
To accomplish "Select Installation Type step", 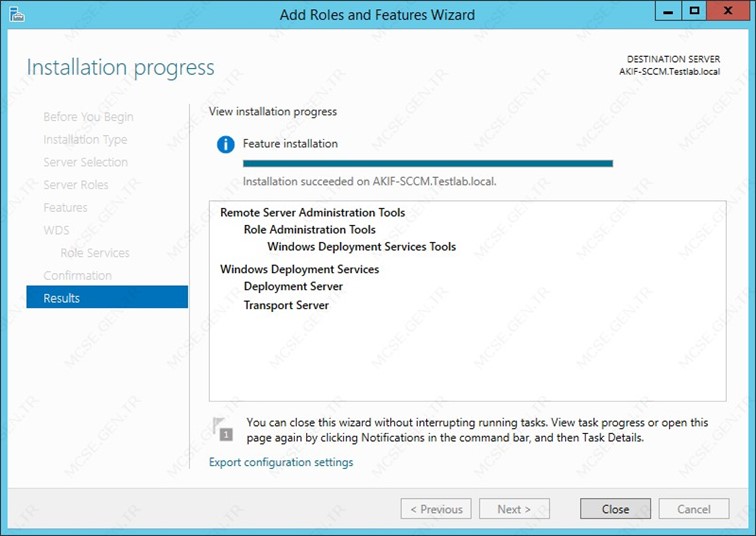I will [85, 140].
